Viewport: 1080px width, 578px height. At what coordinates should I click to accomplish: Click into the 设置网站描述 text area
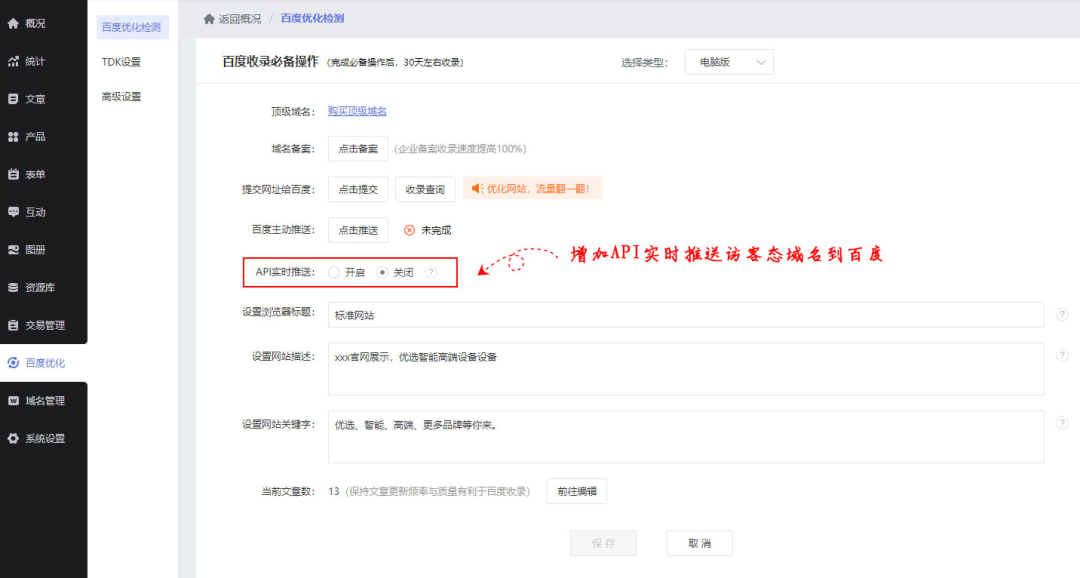(x=685, y=369)
